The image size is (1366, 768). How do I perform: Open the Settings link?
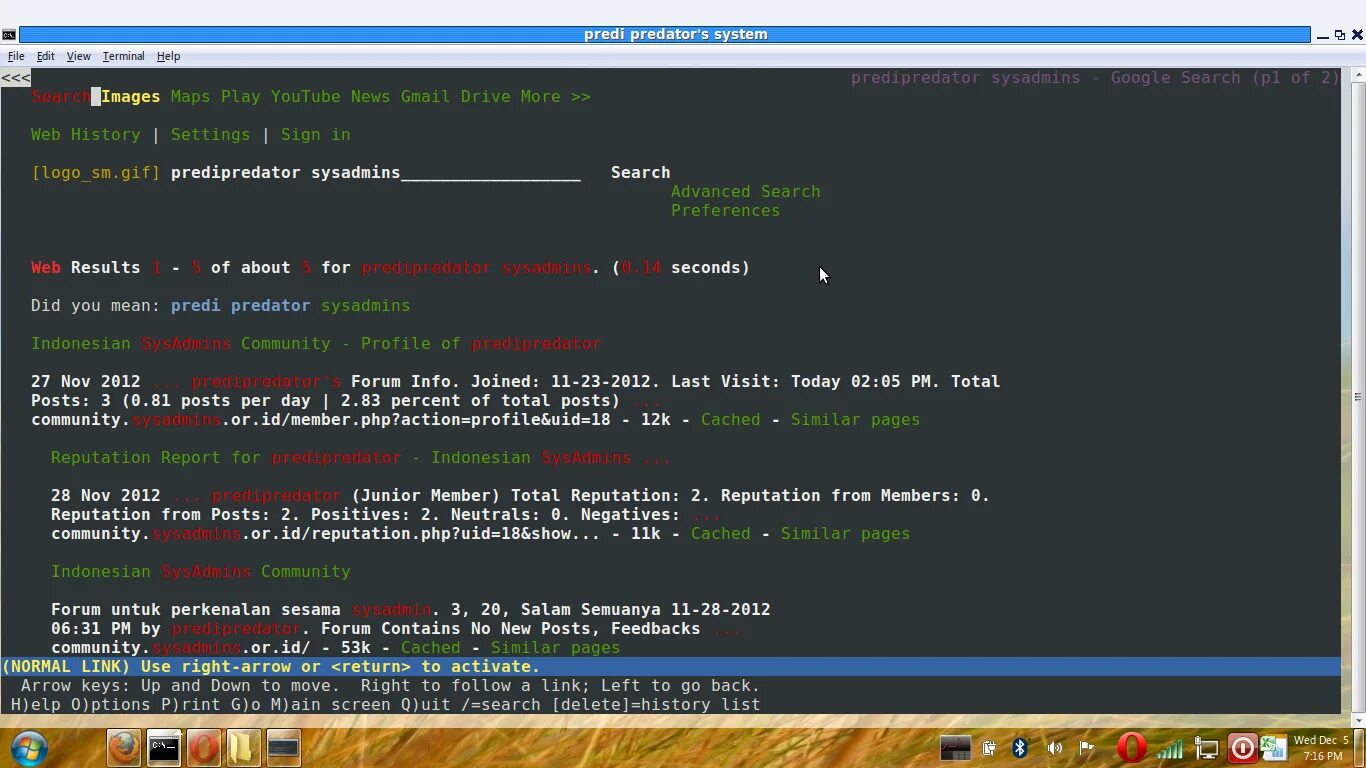click(x=210, y=135)
